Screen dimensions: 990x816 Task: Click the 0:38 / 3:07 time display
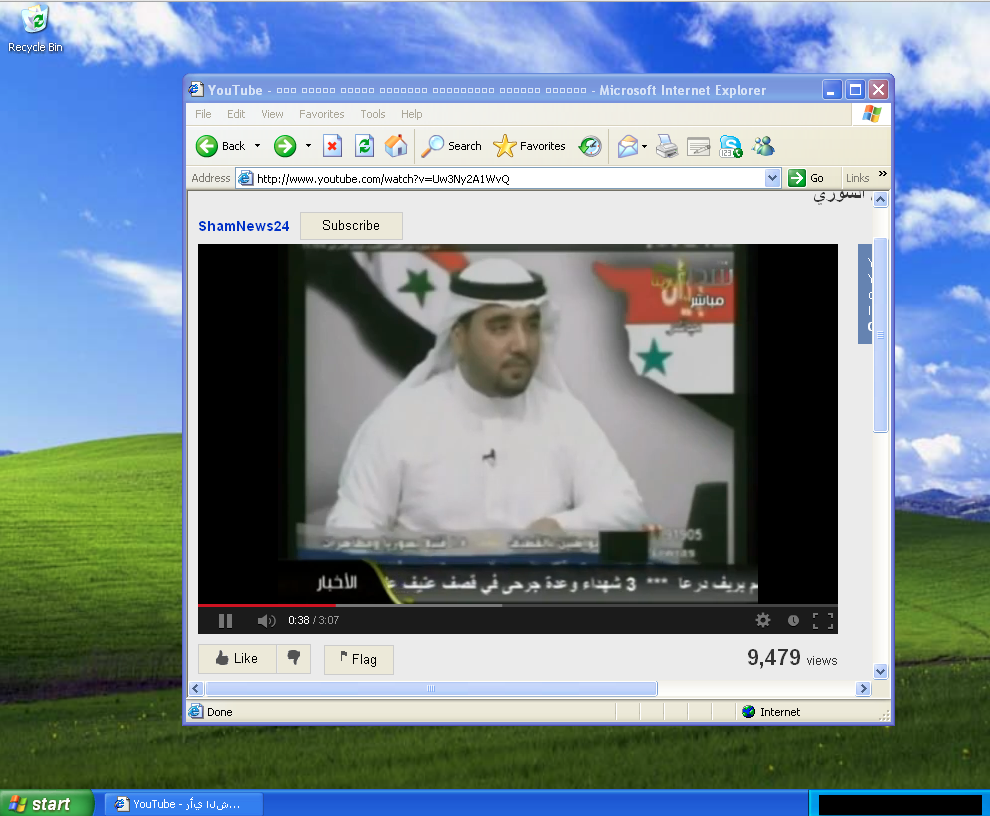[313, 620]
